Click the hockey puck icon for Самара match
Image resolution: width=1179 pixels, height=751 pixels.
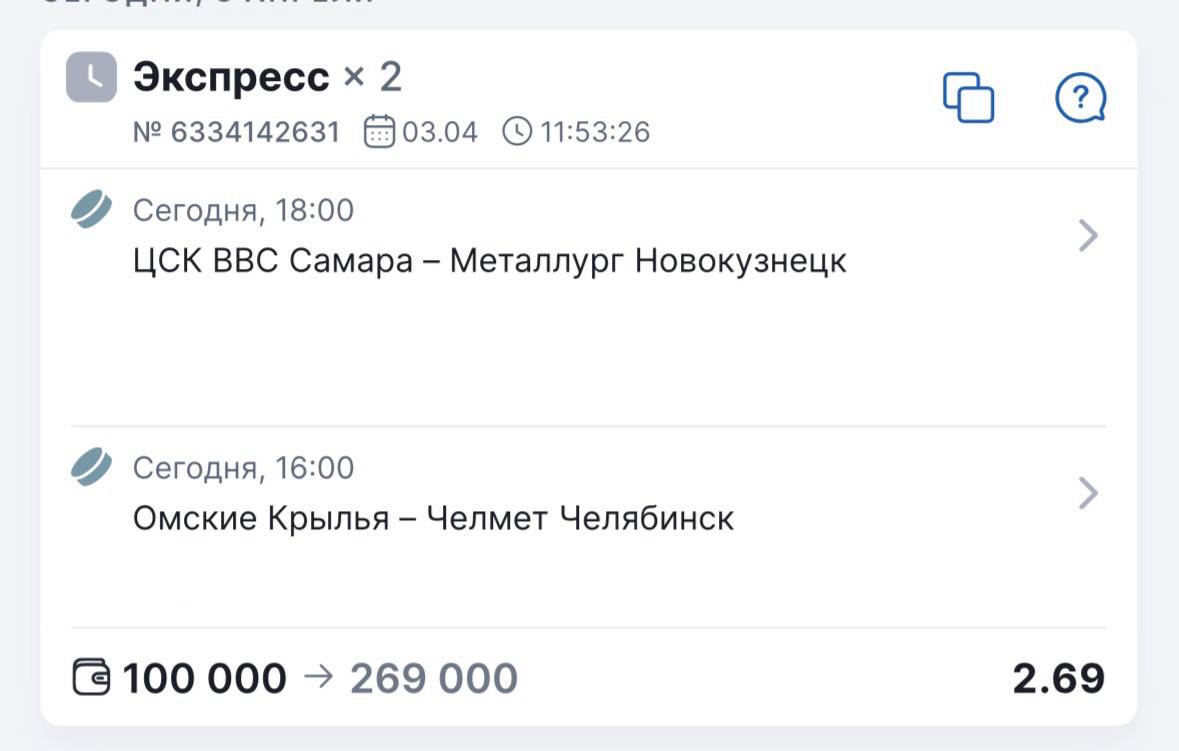tap(92, 210)
